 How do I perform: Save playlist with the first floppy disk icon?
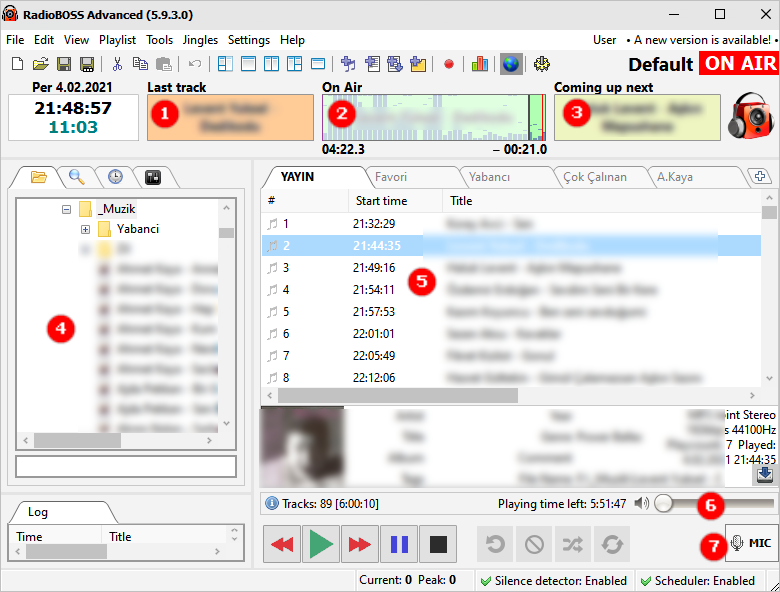(x=64, y=64)
